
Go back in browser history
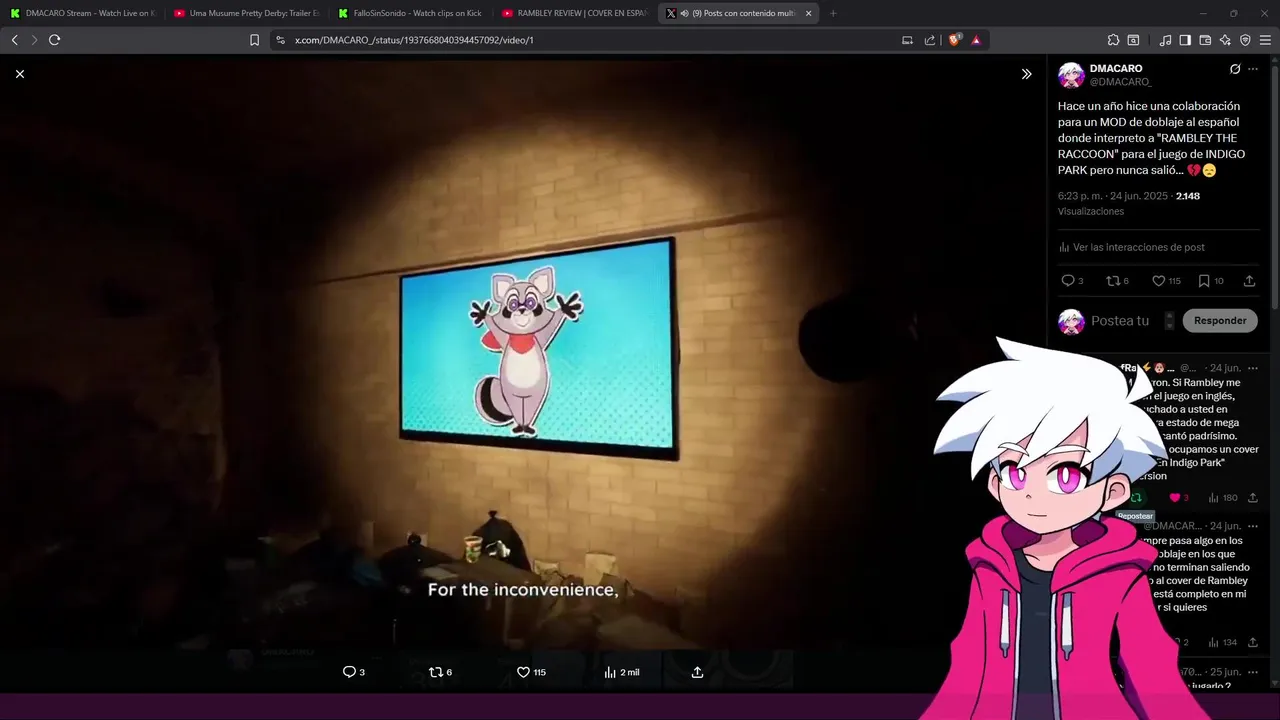[14, 40]
